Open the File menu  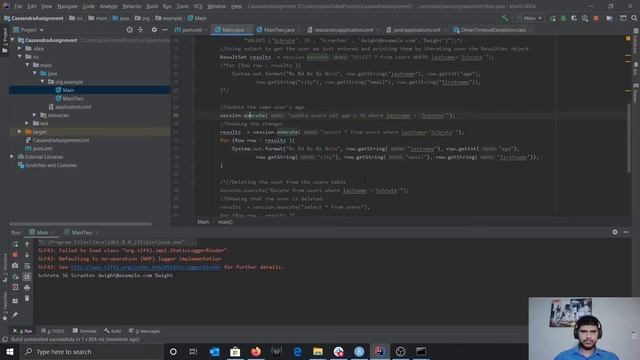click(x=18, y=7)
